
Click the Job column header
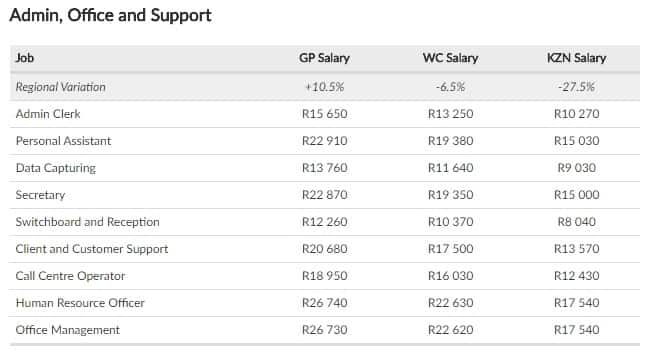pos(24,58)
